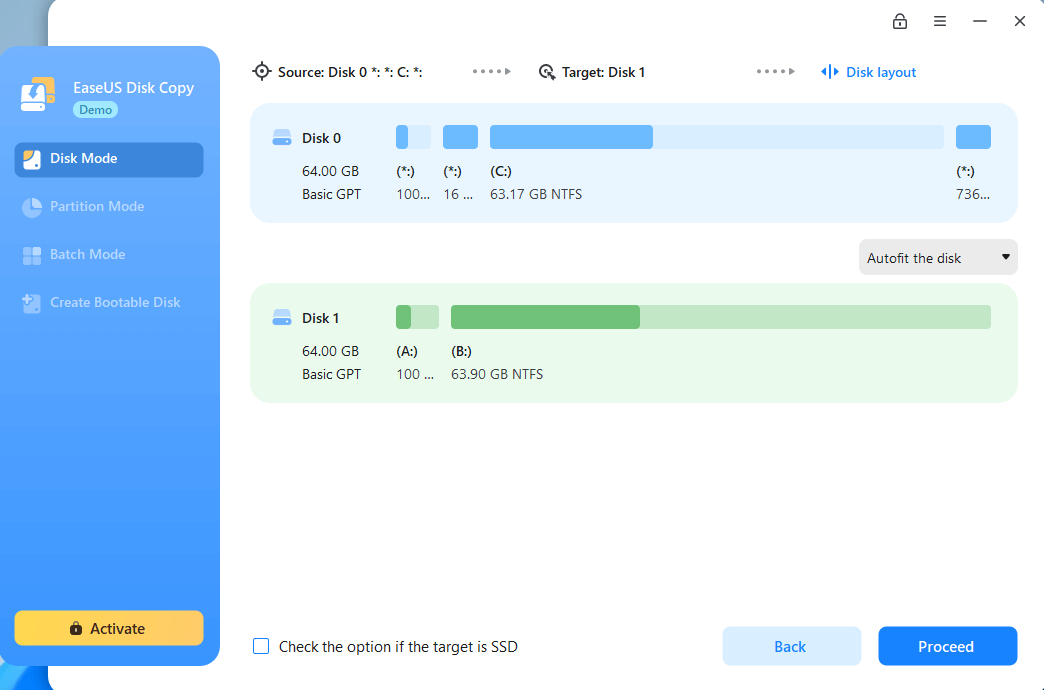Enable the target is SSD checkbox

click(x=261, y=646)
